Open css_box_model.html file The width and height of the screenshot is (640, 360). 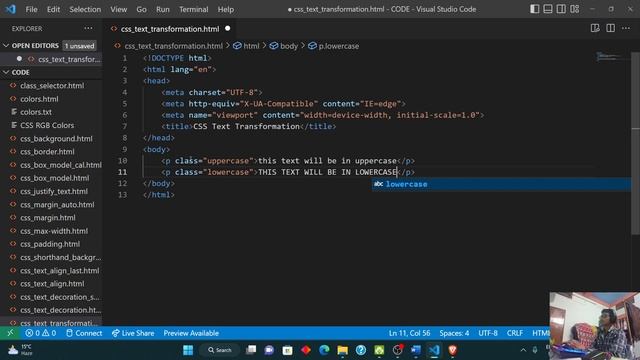54,178
